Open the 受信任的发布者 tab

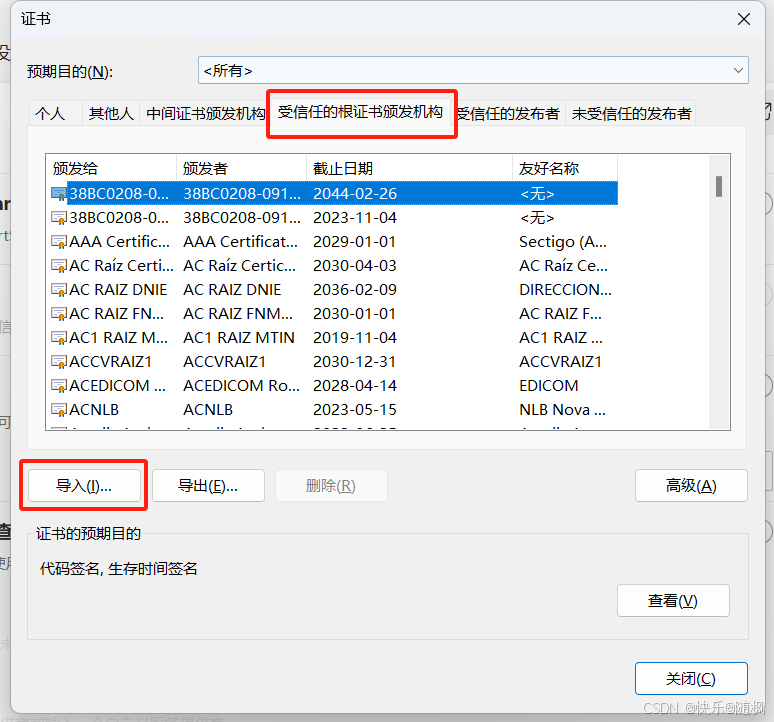[x=508, y=114]
